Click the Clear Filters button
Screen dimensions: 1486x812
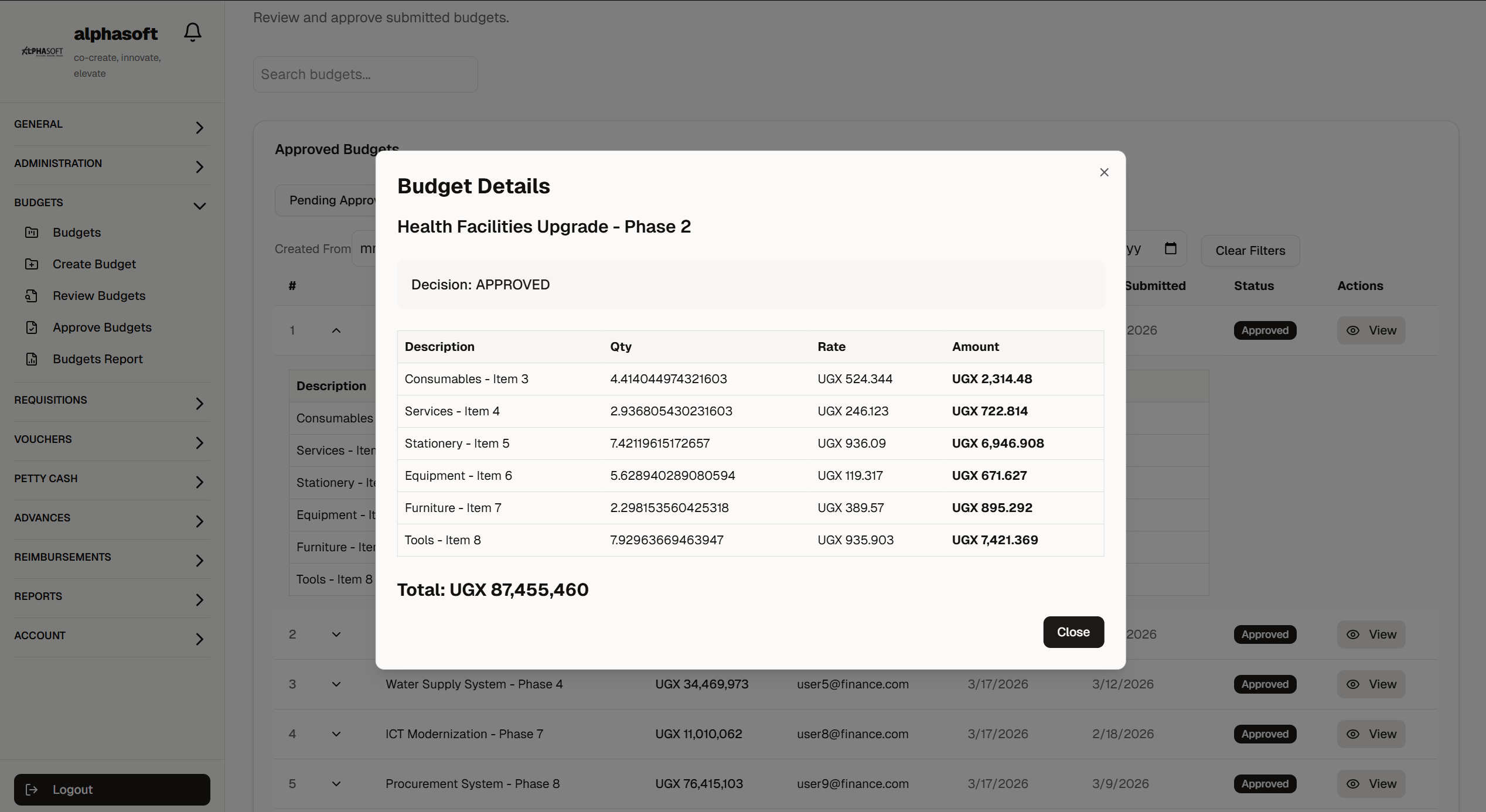1250,251
